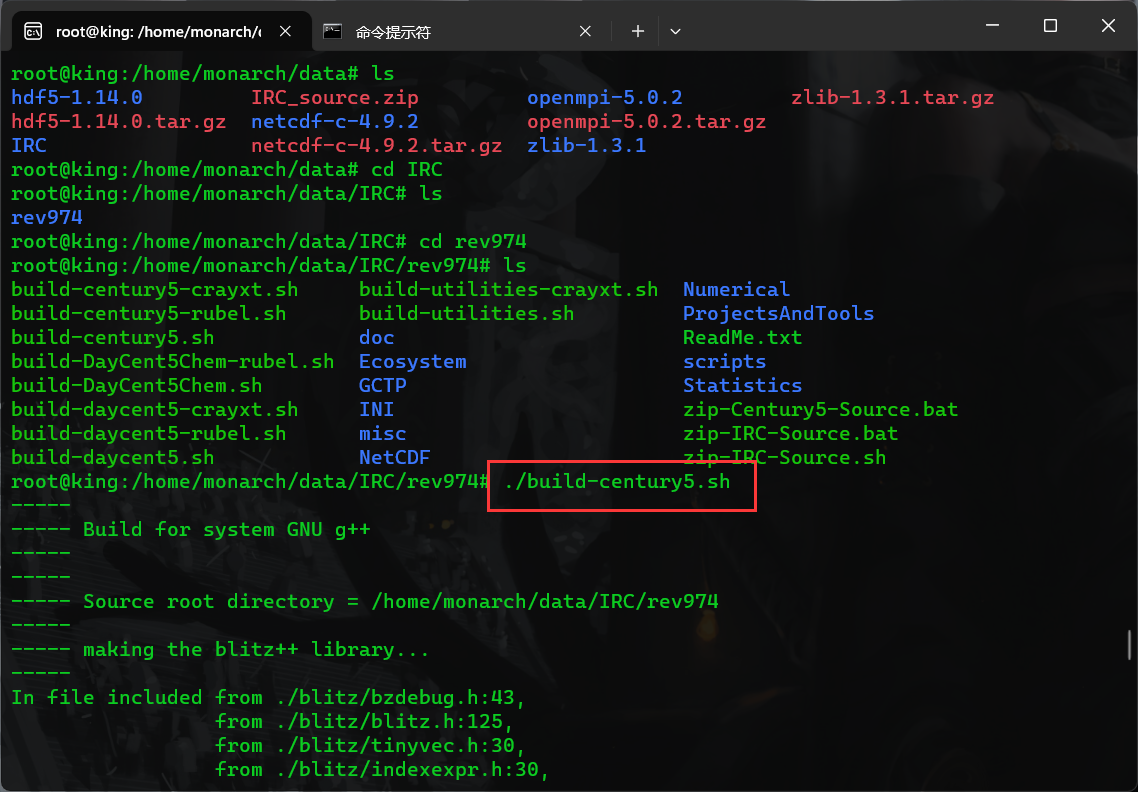Click build-daycent5.sh file name
This screenshot has width=1138, height=792.
[x=112, y=457]
